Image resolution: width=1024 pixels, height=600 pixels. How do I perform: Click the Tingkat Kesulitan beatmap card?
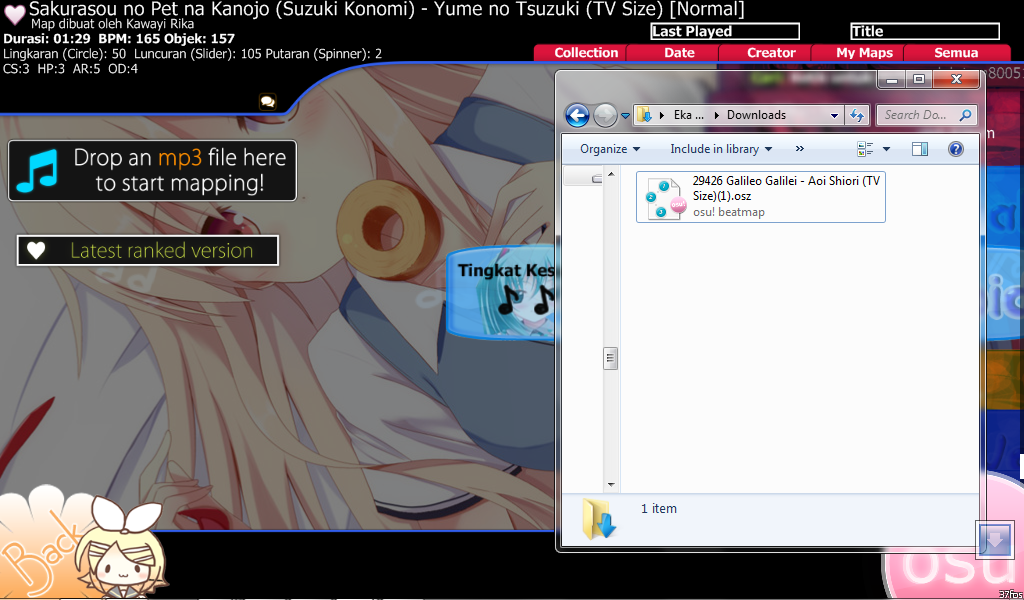[x=502, y=292]
